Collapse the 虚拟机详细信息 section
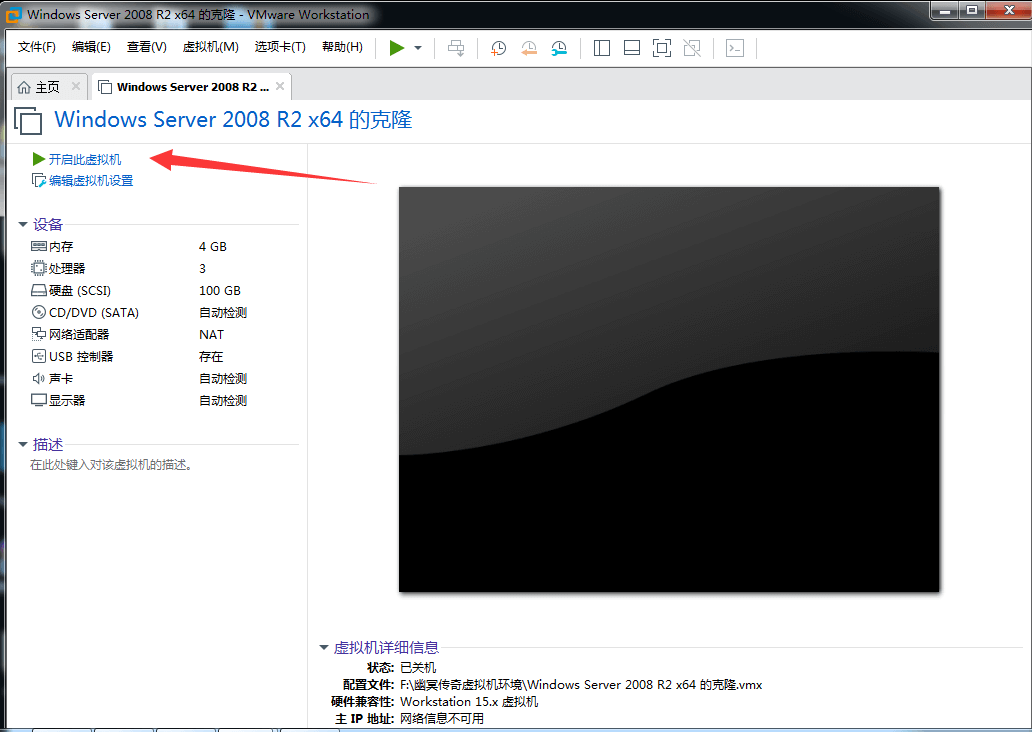The width and height of the screenshot is (1032, 732). [324, 648]
